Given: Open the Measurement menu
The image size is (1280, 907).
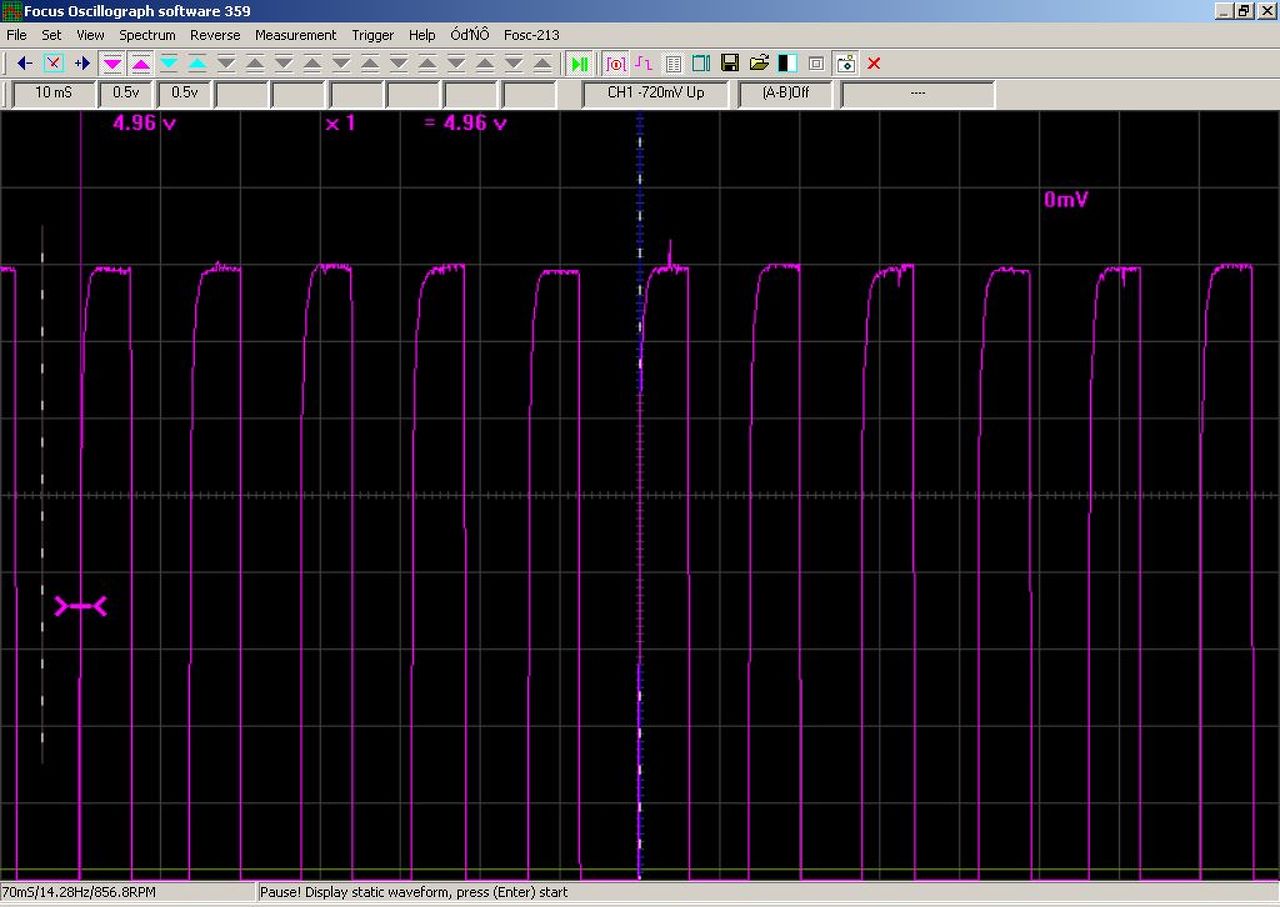Looking at the screenshot, I should coord(296,35).
